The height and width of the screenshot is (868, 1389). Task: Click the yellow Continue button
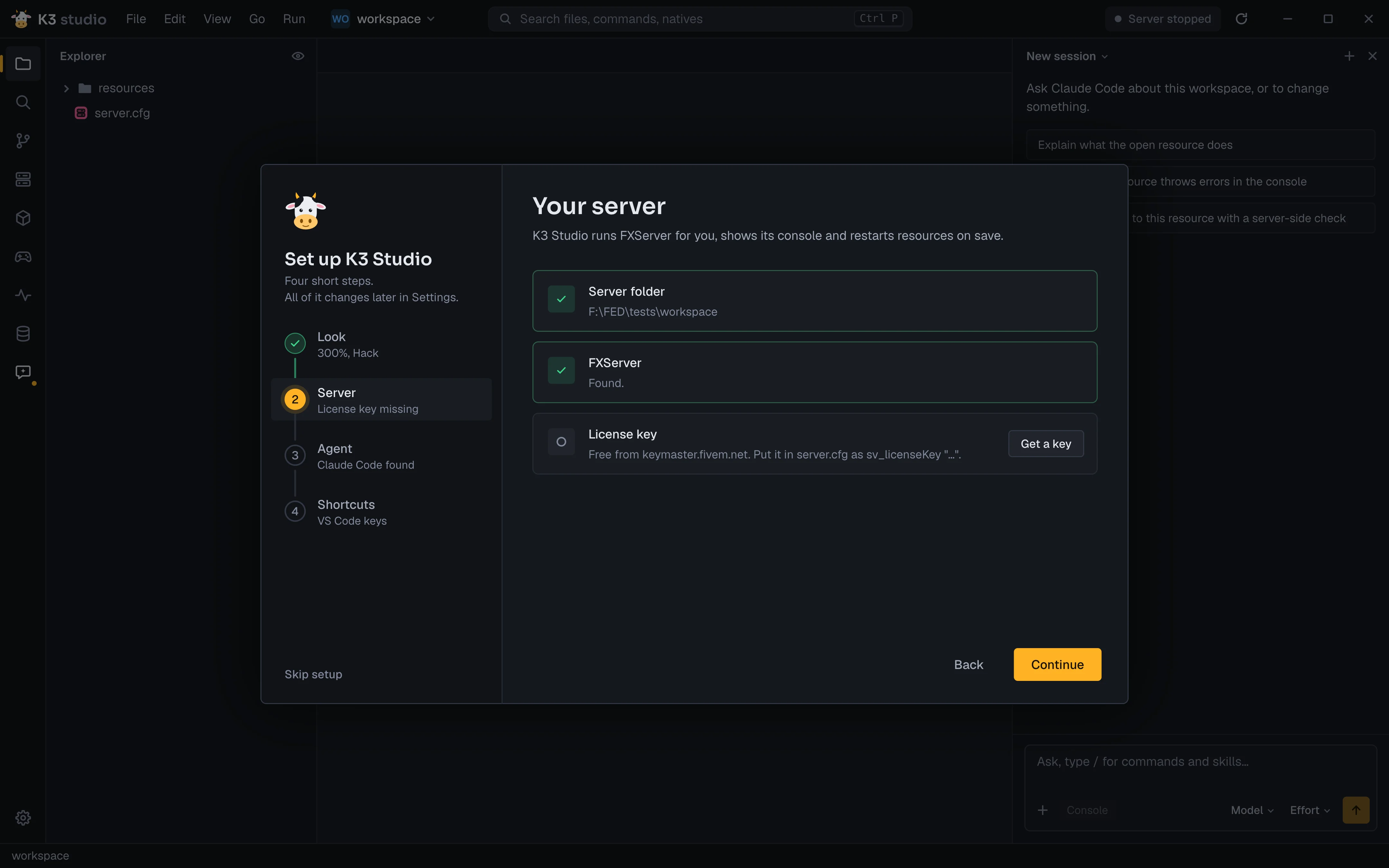coord(1057,664)
